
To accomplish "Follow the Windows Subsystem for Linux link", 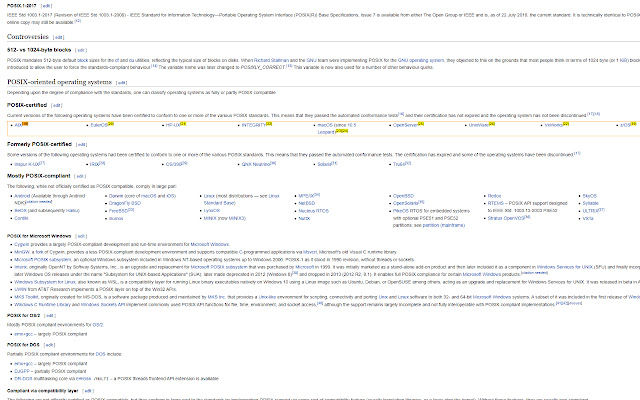I will click(x=45, y=282).
